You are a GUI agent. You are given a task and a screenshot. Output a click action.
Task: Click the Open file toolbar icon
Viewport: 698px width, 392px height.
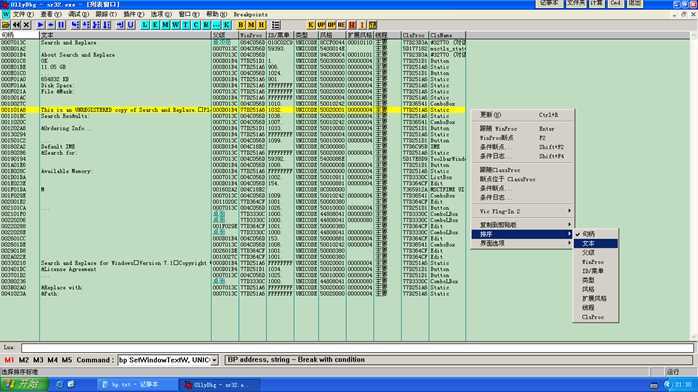6,25
